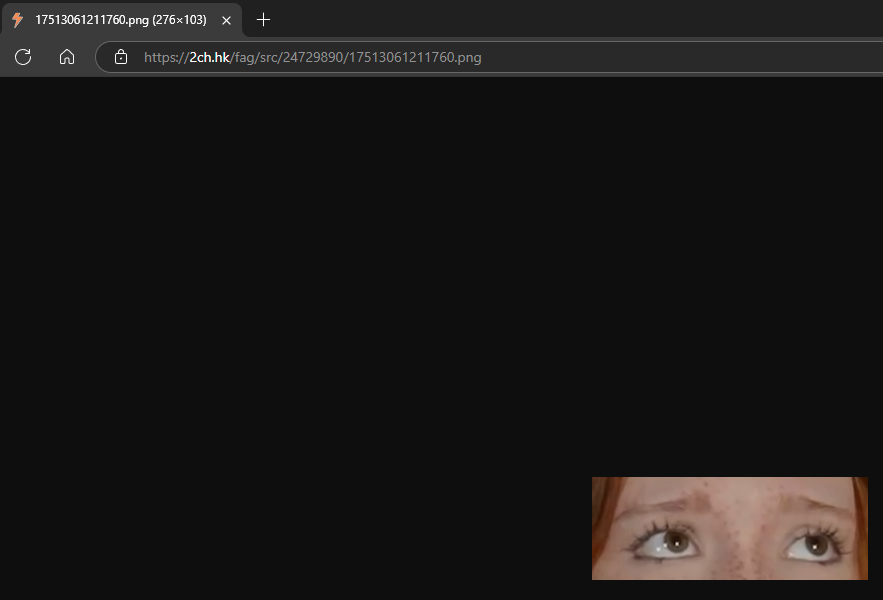Focus the address bar showing 2ch.hk URL
883x600 pixels.
[489, 57]
